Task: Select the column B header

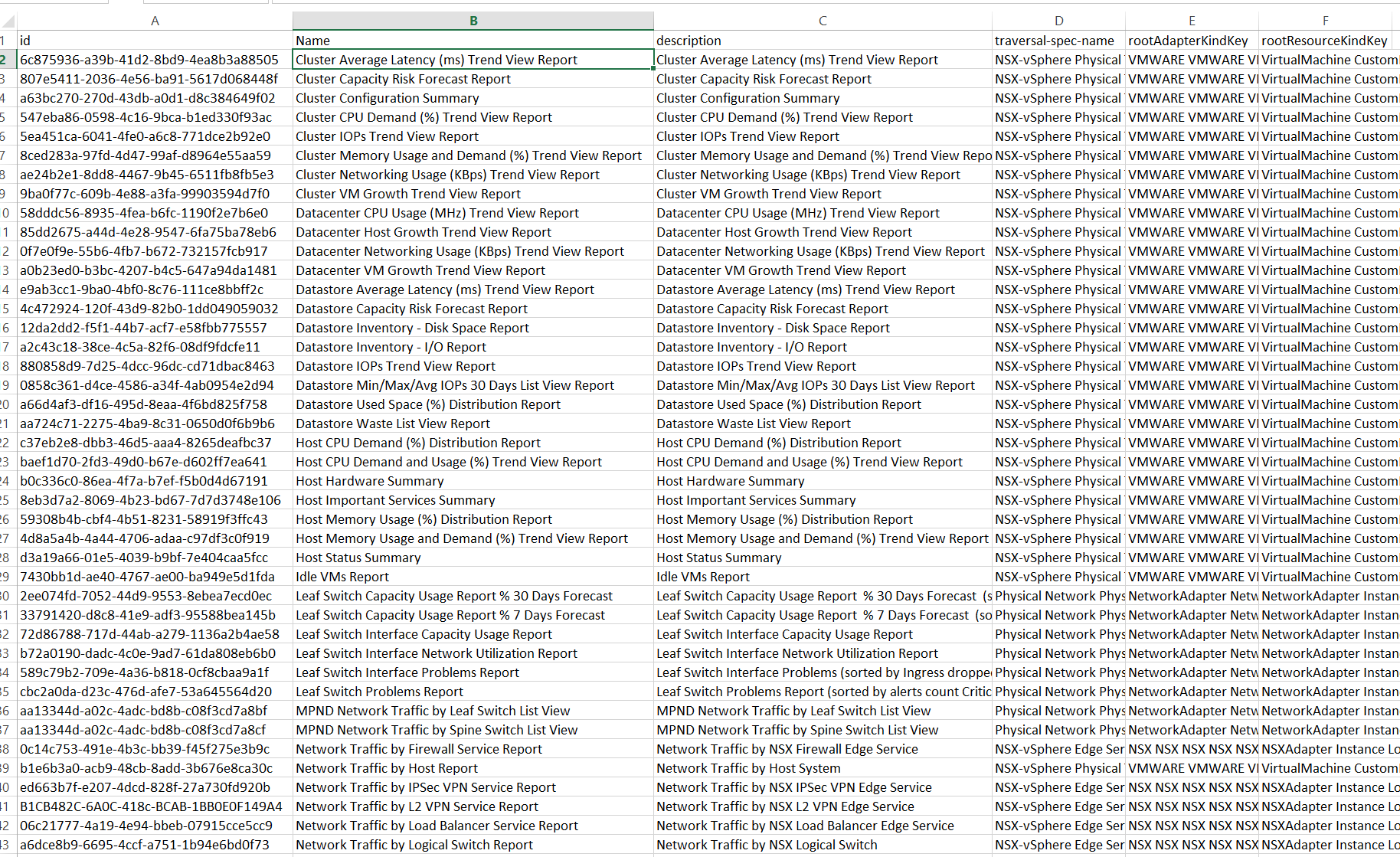Action: click(x=473, y=21)
